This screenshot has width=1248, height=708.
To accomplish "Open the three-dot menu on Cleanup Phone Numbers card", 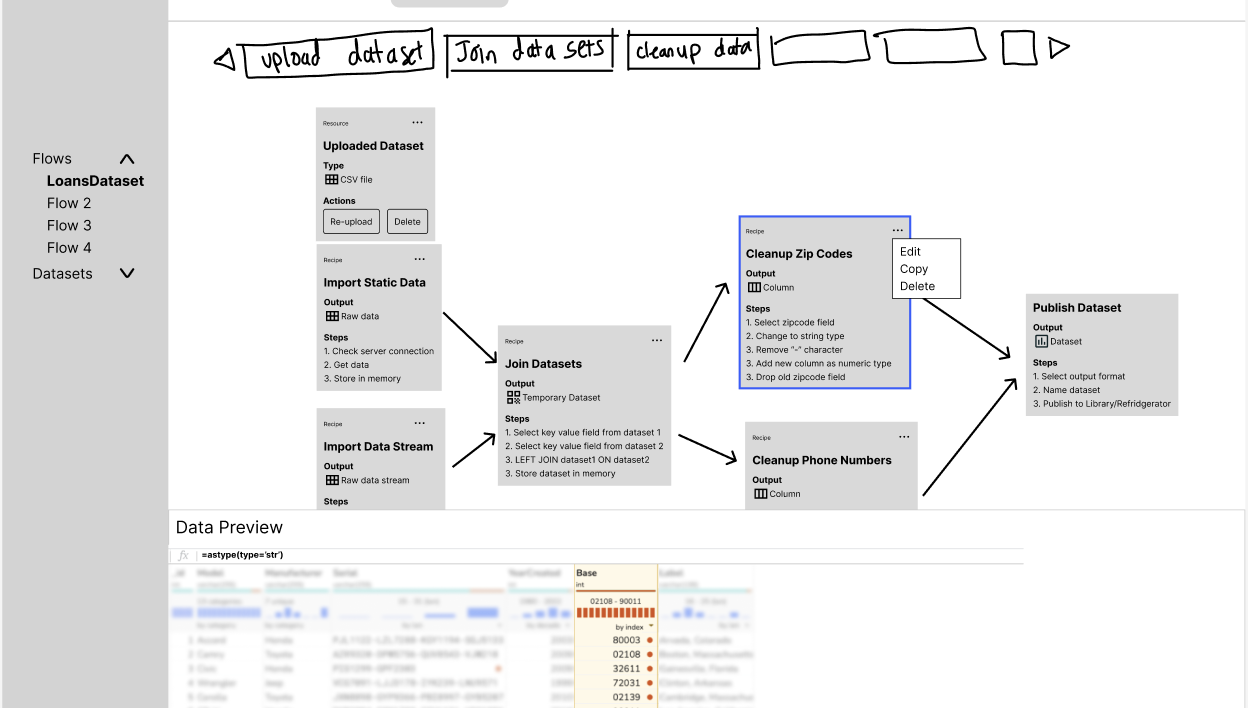I will click(x=905, y=437).
